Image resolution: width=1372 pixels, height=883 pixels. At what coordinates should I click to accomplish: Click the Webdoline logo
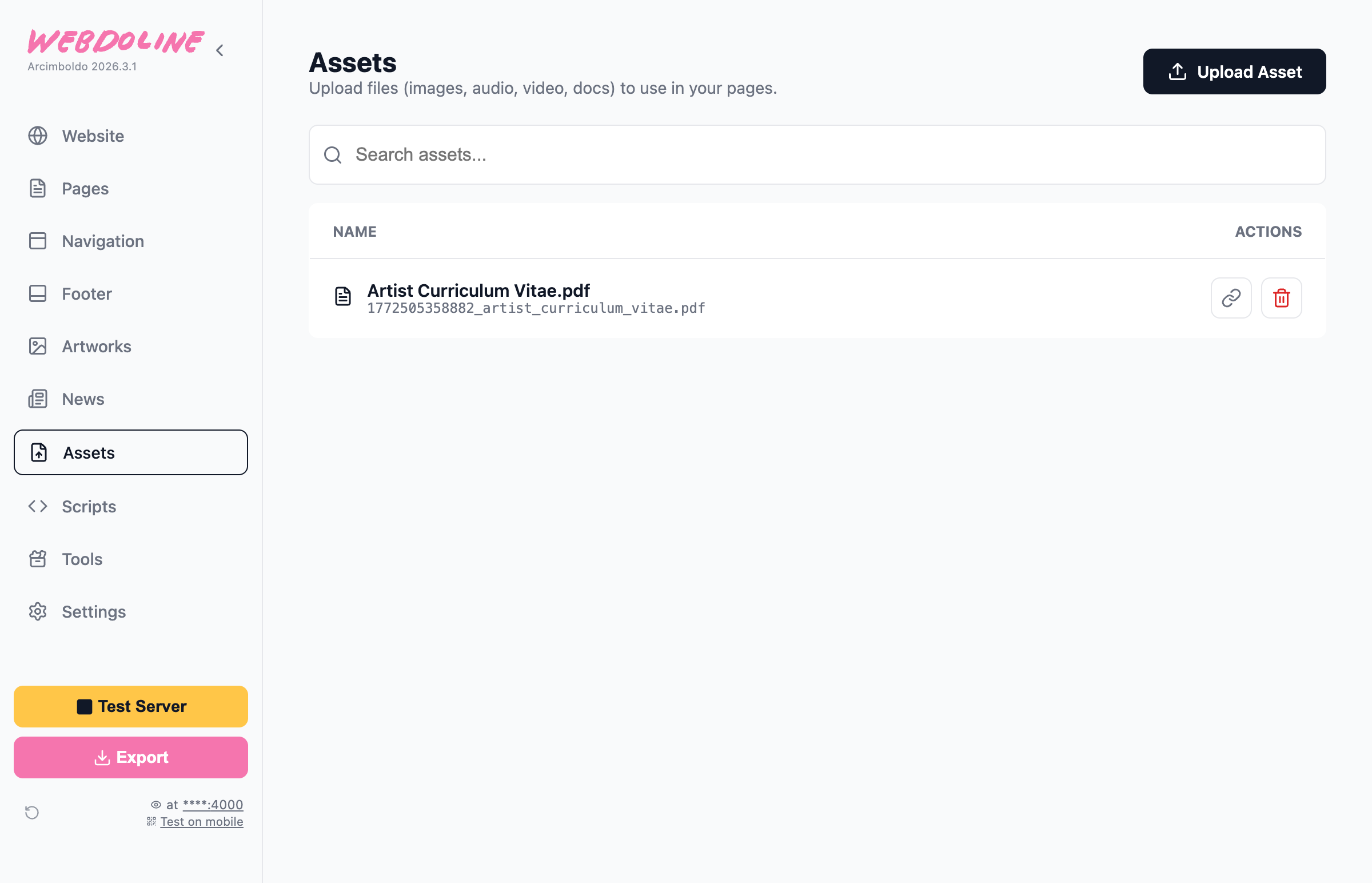(115, 42)
